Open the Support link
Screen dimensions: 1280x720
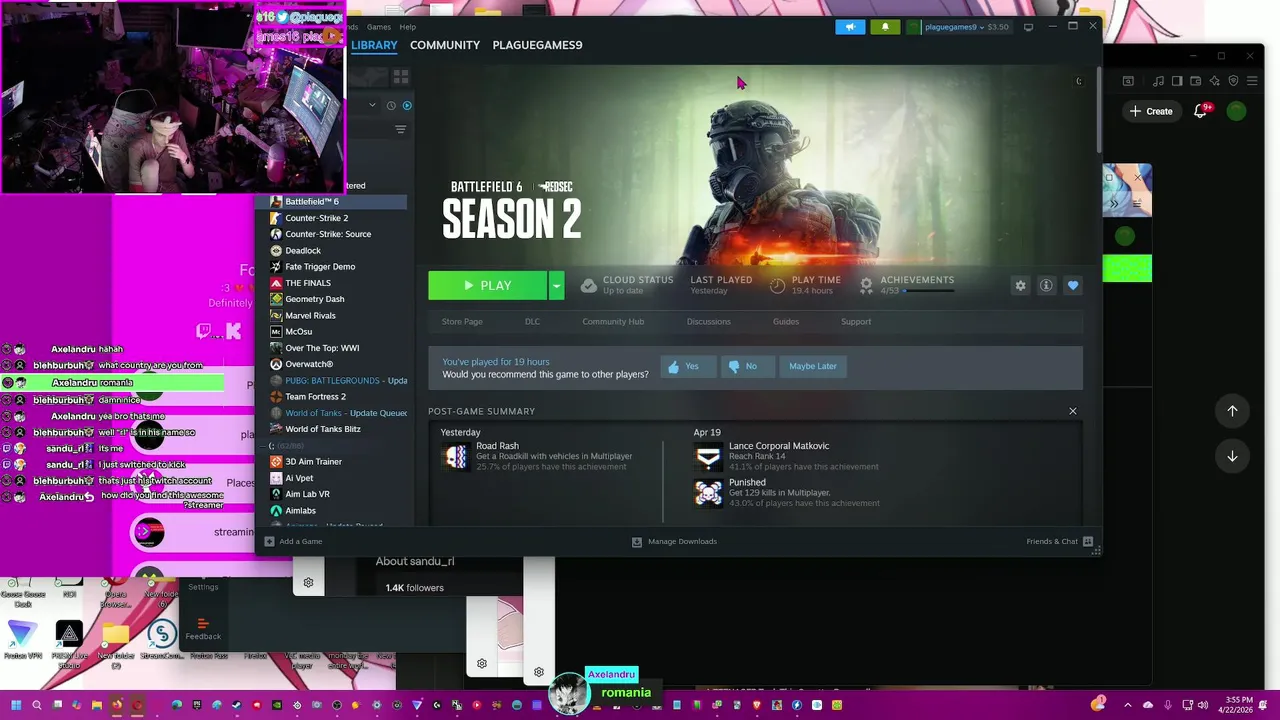click(x=856, y=322)
